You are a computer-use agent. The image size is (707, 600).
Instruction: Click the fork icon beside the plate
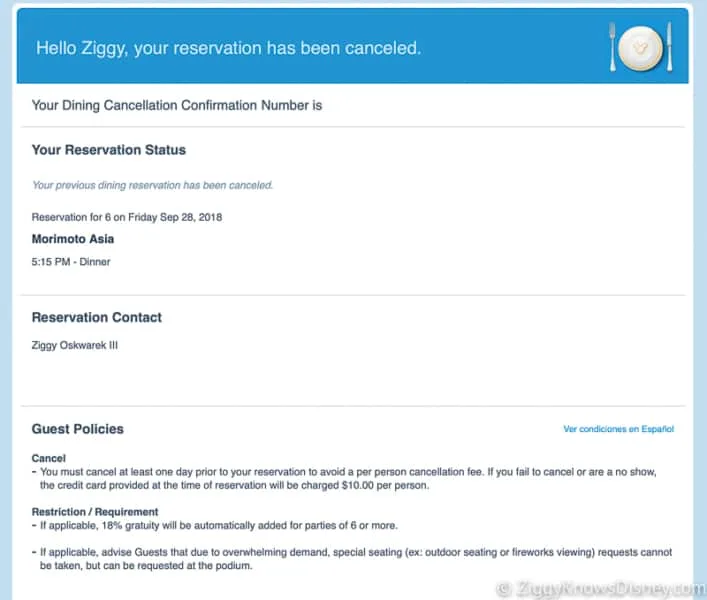(612, 47)
